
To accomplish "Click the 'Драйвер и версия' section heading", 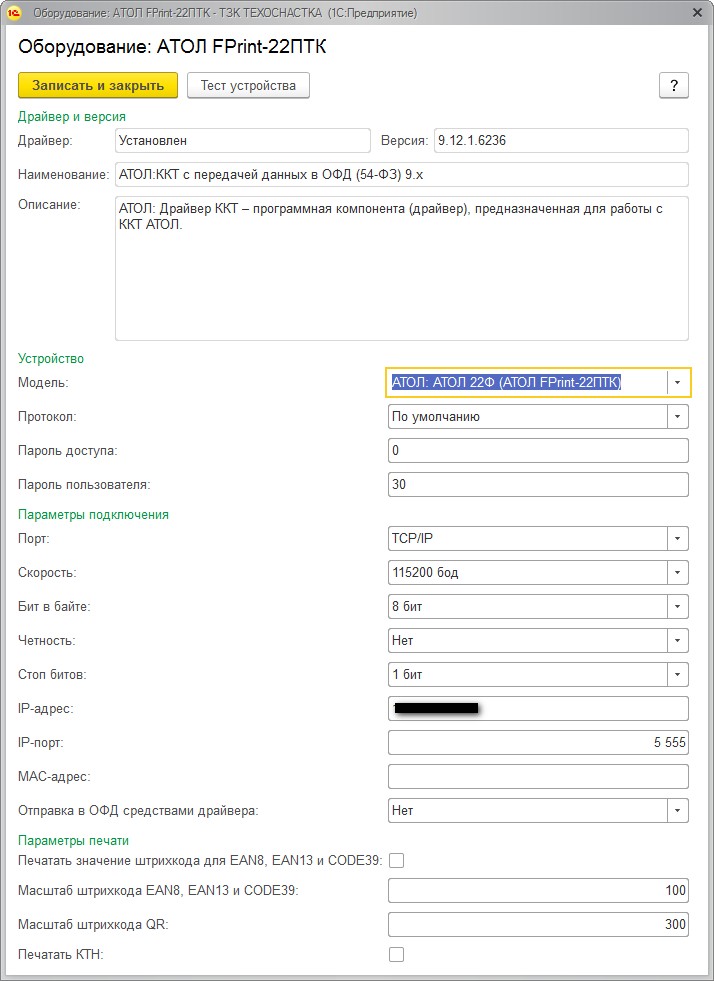I will tap(72, 117).
